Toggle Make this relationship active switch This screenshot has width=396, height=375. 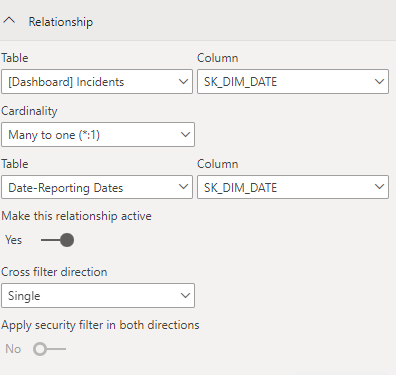click(x=57, y=240)
